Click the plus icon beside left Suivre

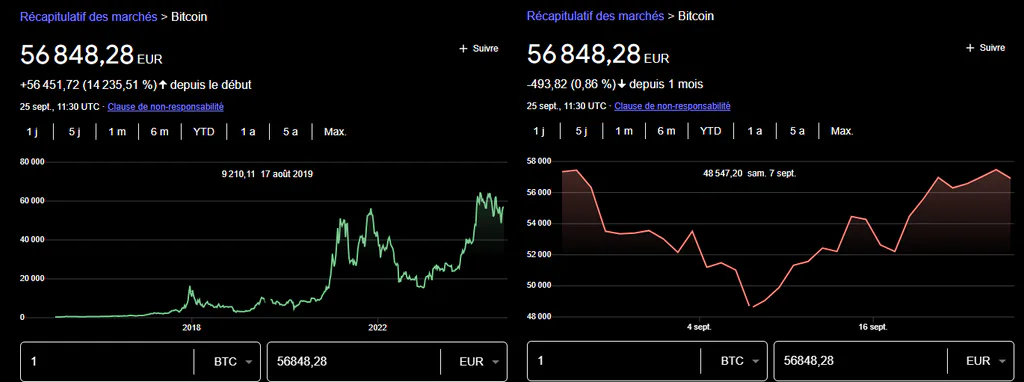[x=463, y=48]
